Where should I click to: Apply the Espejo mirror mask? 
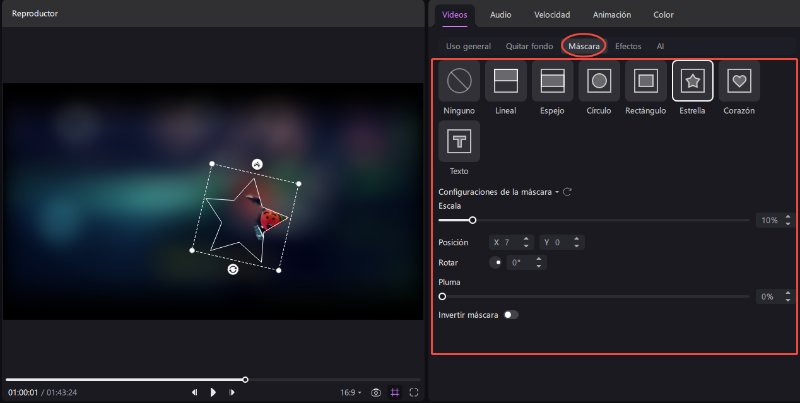tap(552, 81)
